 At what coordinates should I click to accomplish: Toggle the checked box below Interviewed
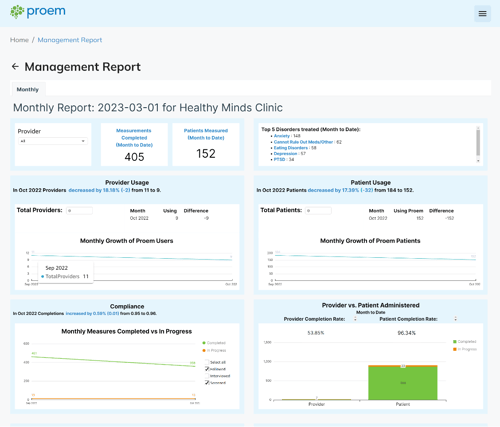tap(207, 383)
